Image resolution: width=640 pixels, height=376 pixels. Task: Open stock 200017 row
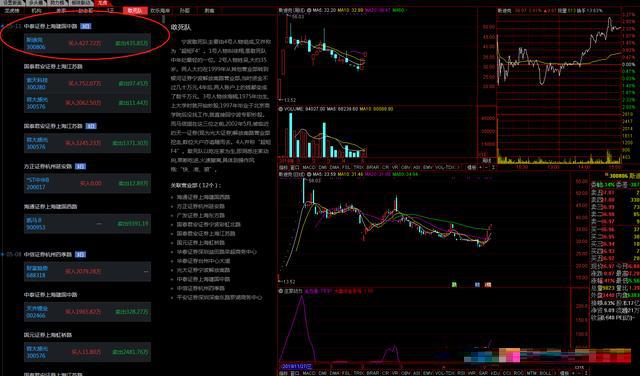(87, 184)
